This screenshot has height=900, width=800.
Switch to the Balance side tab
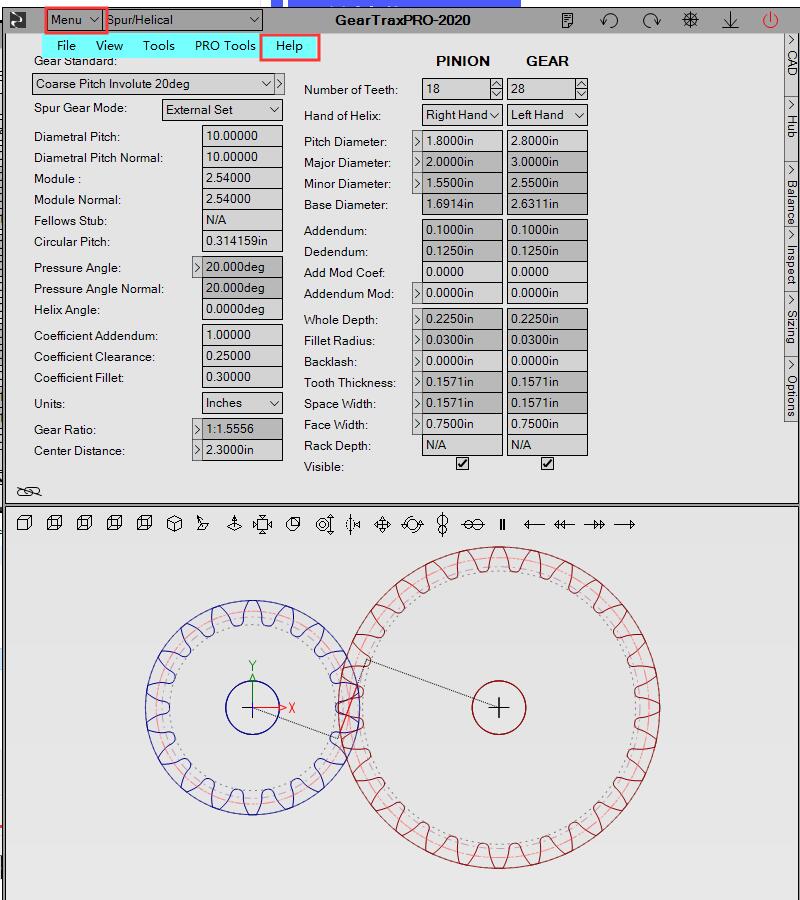point(791,195)
